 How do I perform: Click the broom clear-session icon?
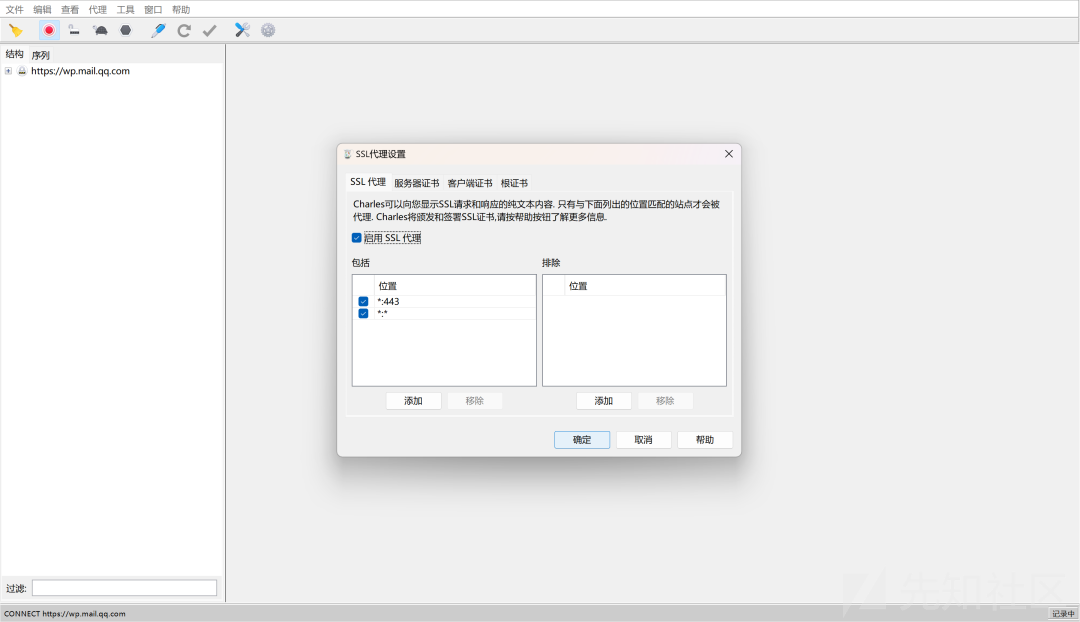coord(16,30)
